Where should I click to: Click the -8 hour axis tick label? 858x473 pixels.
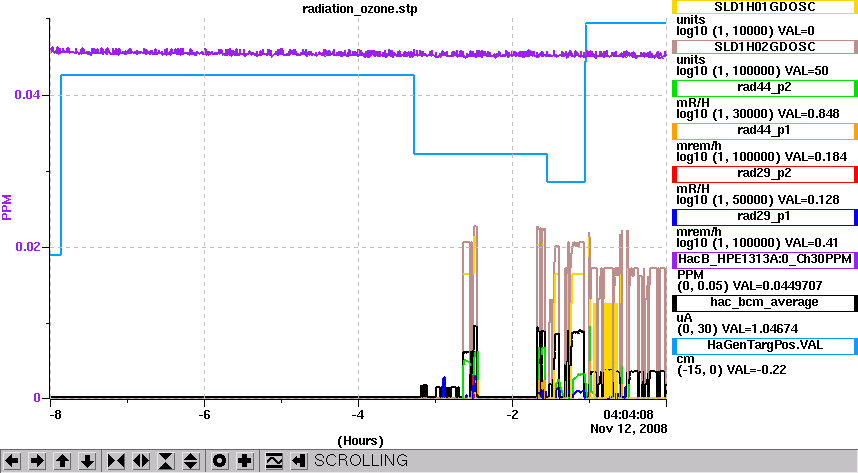coord(55,414)
